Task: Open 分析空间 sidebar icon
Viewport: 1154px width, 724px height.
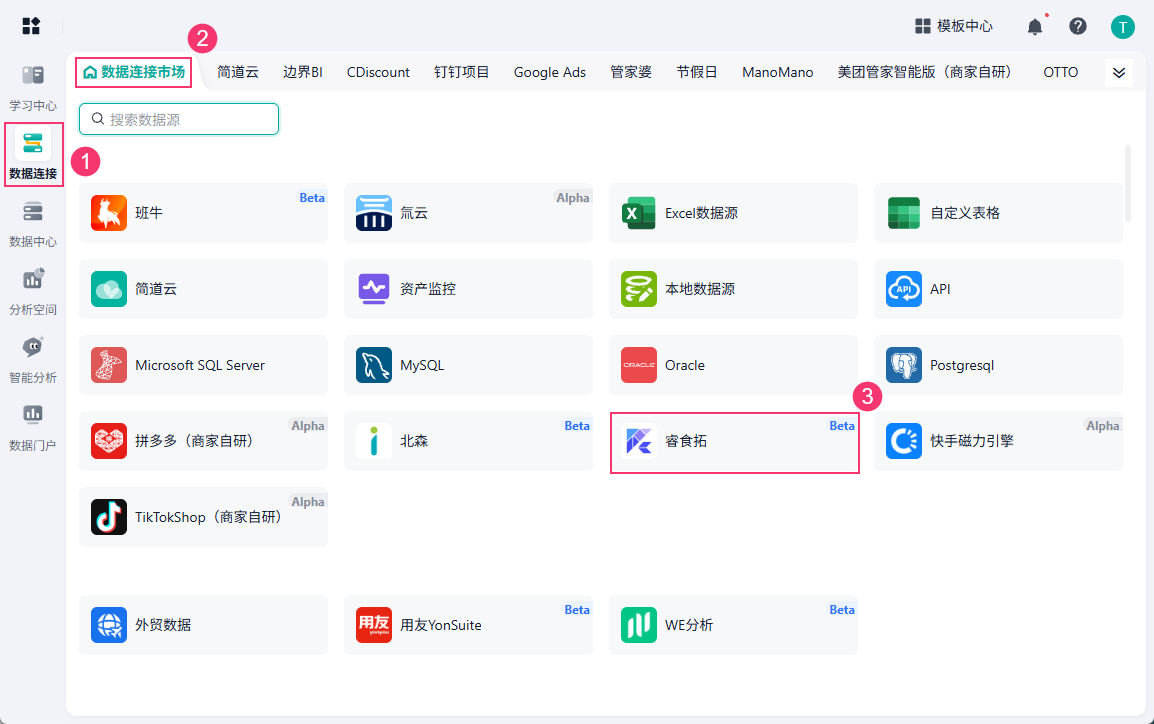Action: coord(33,279)
